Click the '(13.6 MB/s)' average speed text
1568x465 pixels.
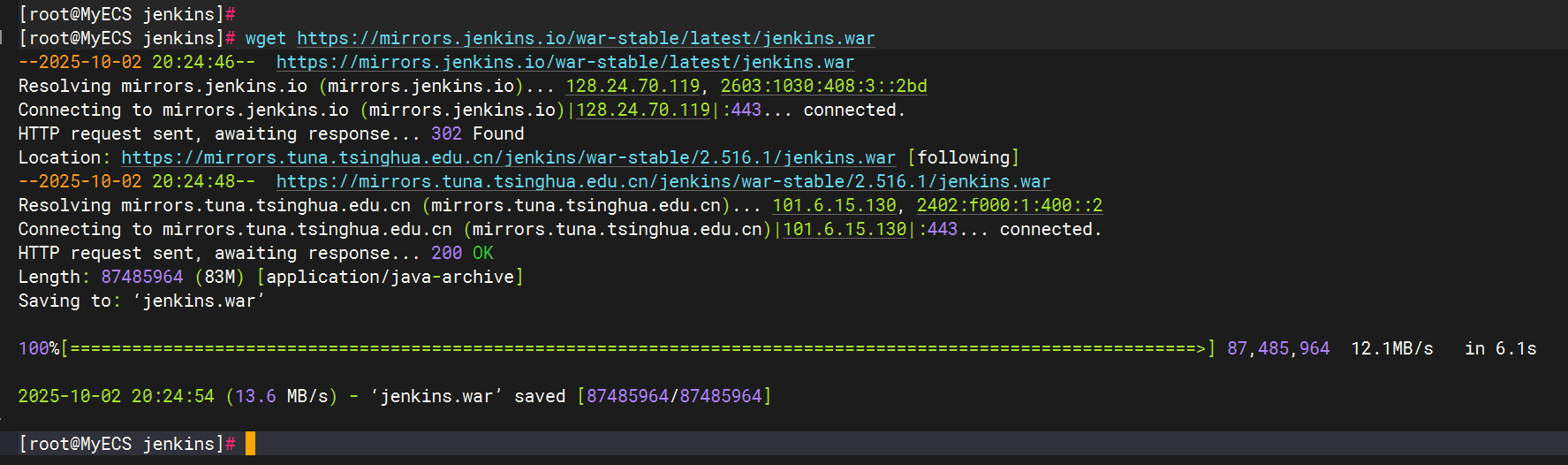(x=282, y=396)
